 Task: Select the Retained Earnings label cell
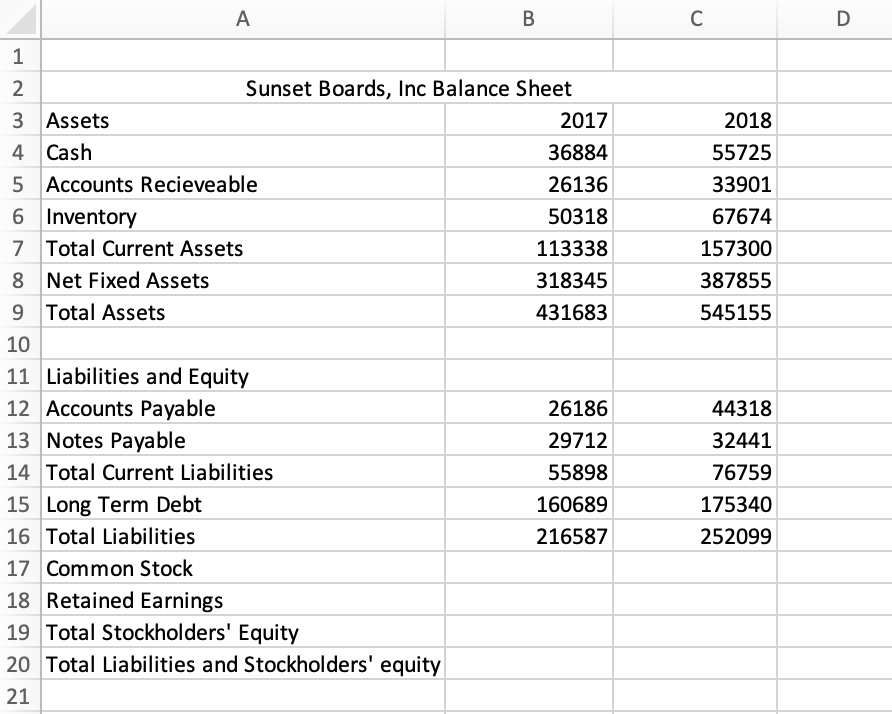pyautogui.click(x=150, y=600)
